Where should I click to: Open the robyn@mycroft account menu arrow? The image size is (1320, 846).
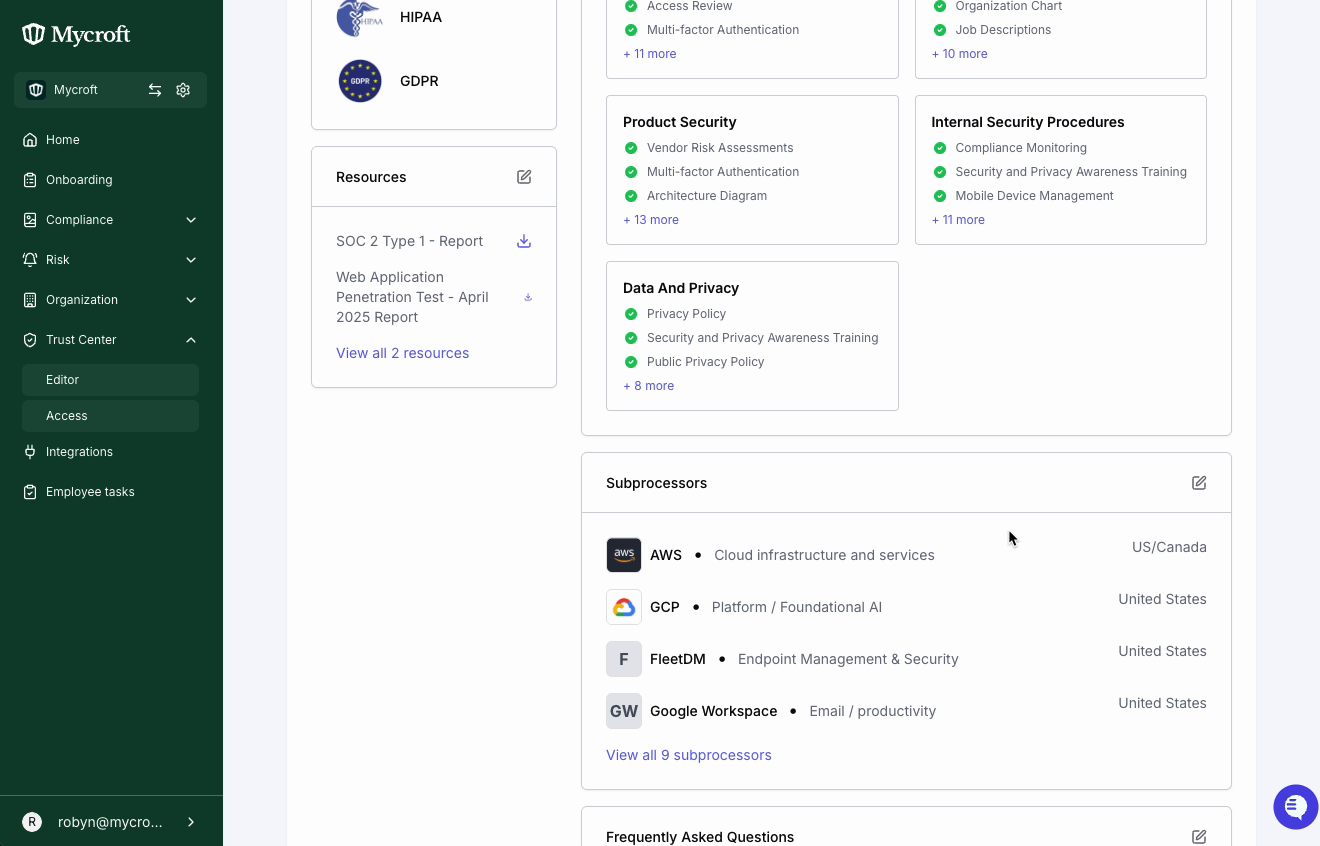pyautogui.click(x=191, y=822)
